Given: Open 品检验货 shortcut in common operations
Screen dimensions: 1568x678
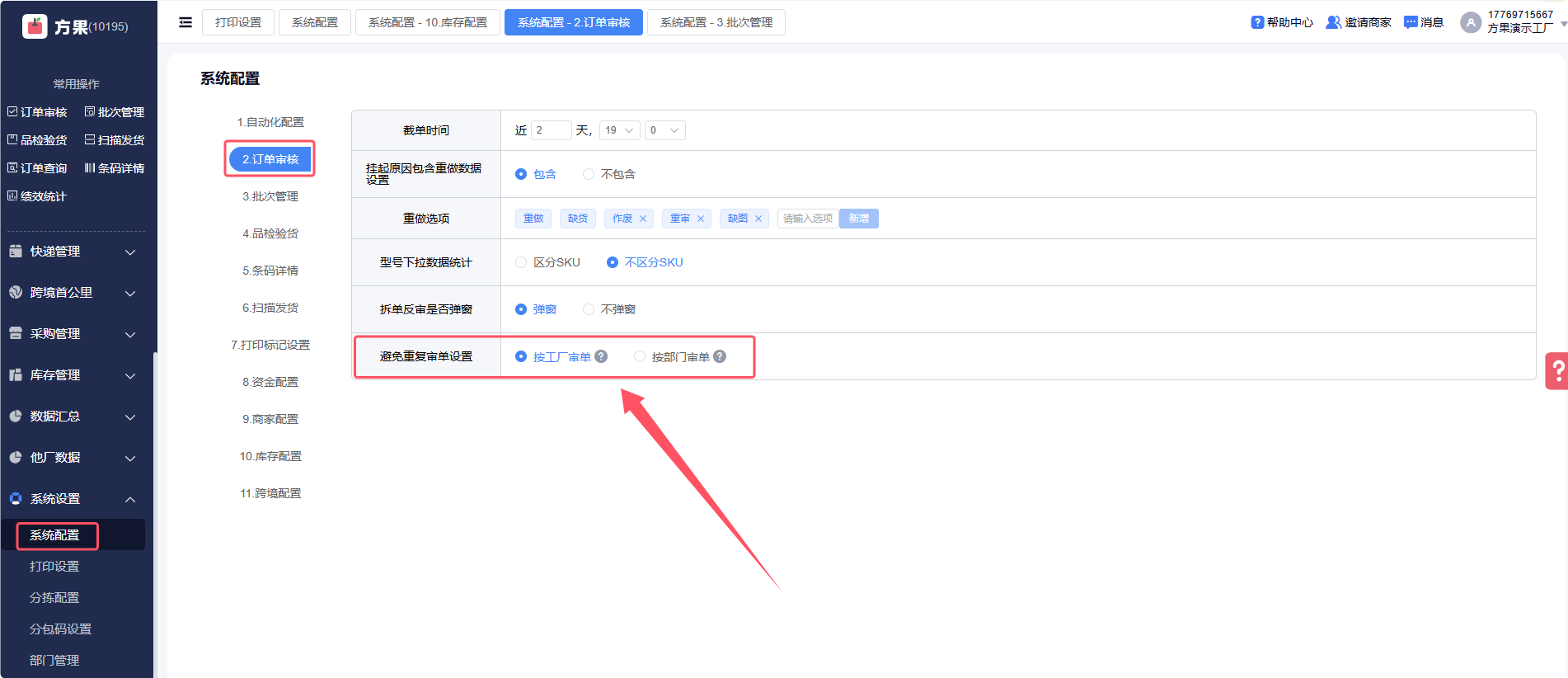Looking at the screenshot, I should pos(37,140).
